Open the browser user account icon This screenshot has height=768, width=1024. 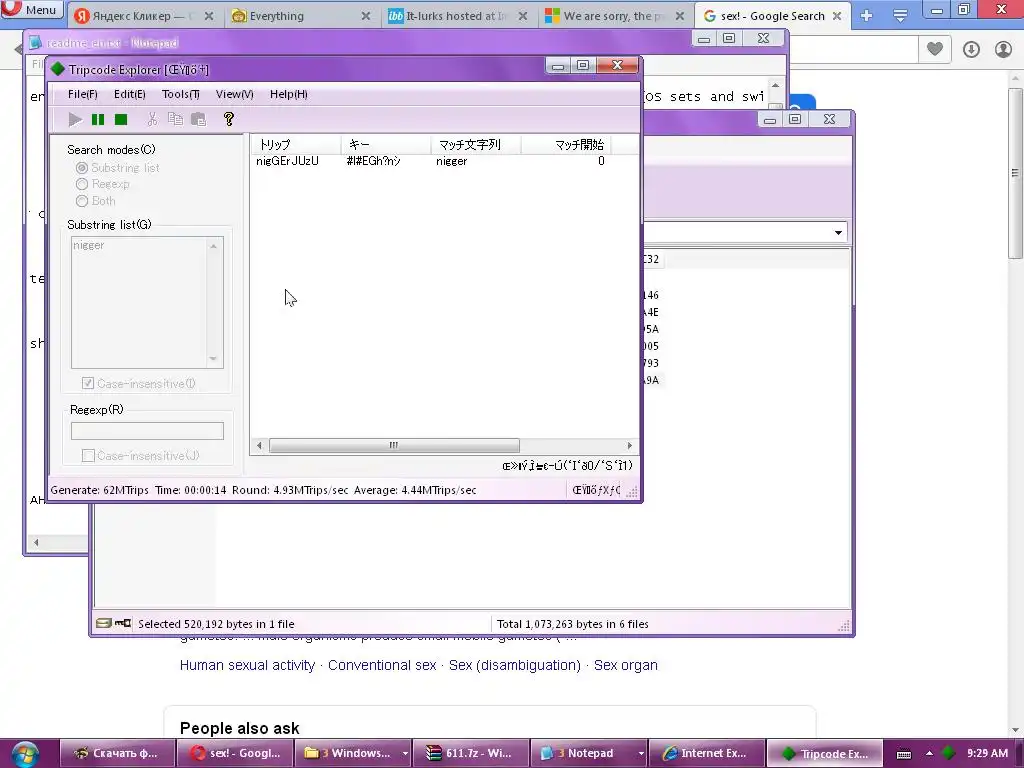[x=1003, y=49]
